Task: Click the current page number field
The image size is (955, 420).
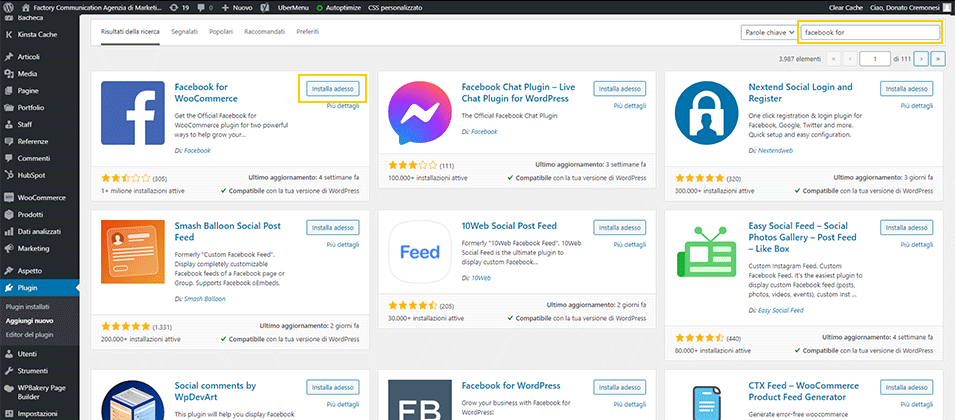Action: (x=875, y=59)
